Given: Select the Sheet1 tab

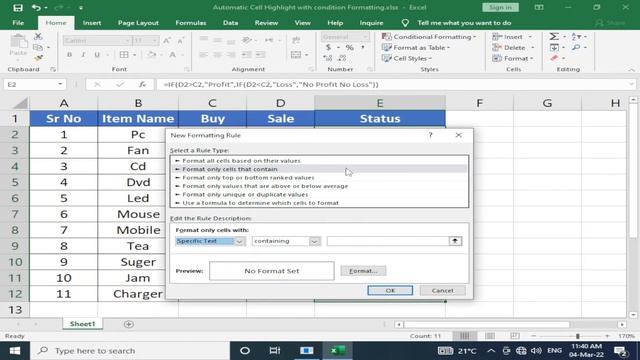Looking at the screenshot, I should pyautogui.click(x=82, y=324).
